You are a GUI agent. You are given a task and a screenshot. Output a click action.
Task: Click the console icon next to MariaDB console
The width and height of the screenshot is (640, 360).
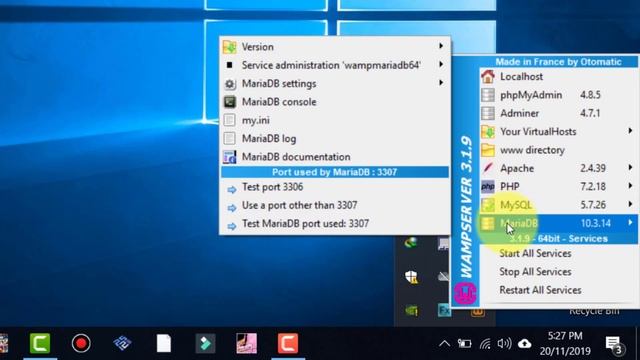[x=230, y=102]
